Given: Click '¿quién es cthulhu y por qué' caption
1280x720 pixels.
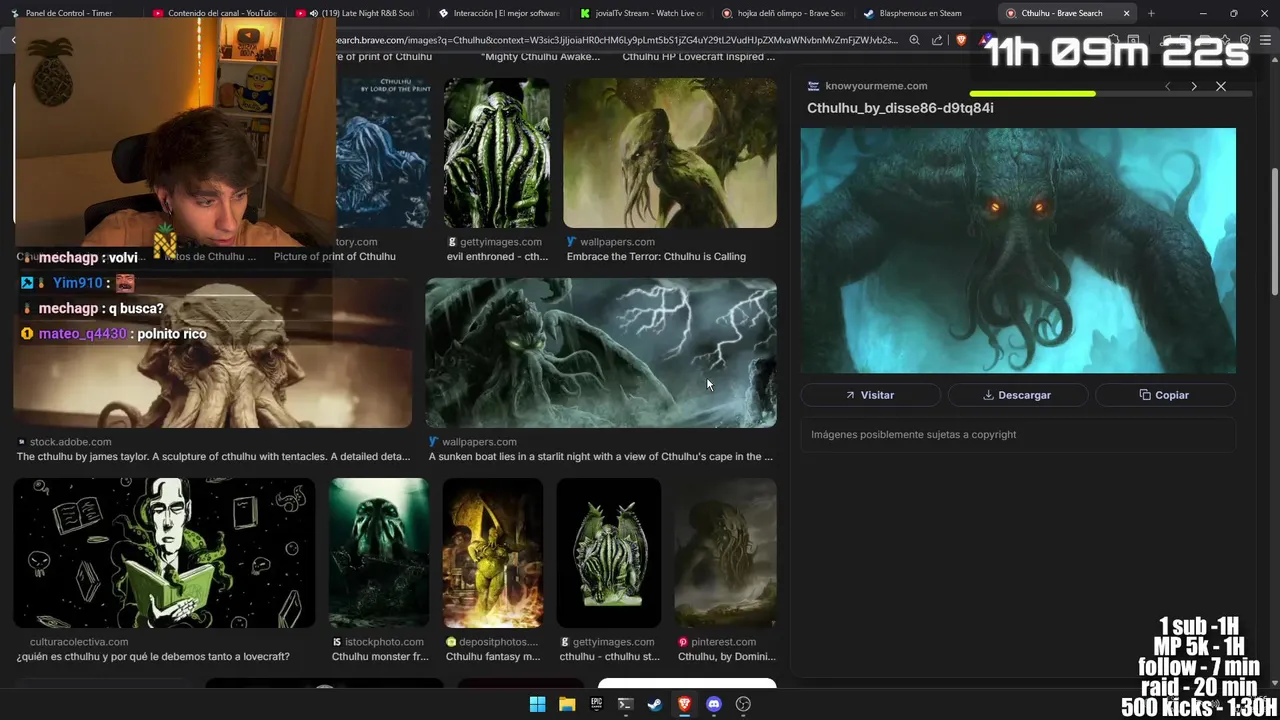Looking at the screenshot, I should (x=153, y=657).
